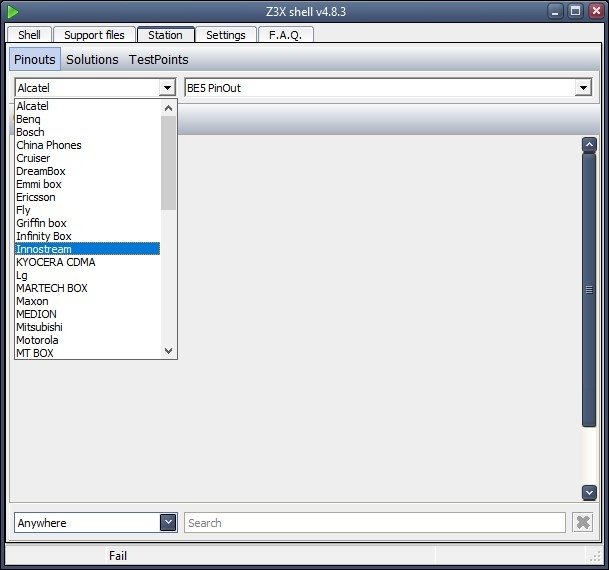Choose Maxon from the brand list
Screen dimensions: 609x570
87,301
